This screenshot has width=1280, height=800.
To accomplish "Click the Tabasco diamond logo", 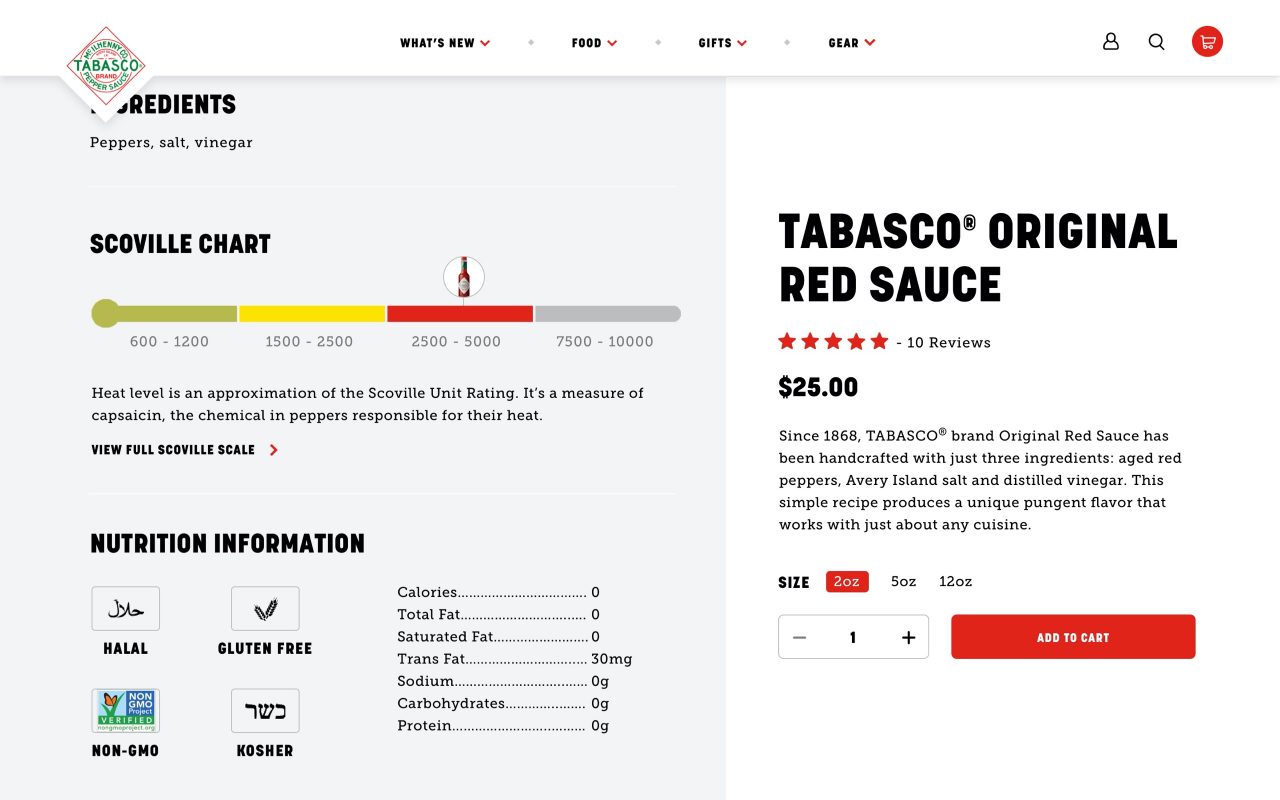I will [106, 66].
